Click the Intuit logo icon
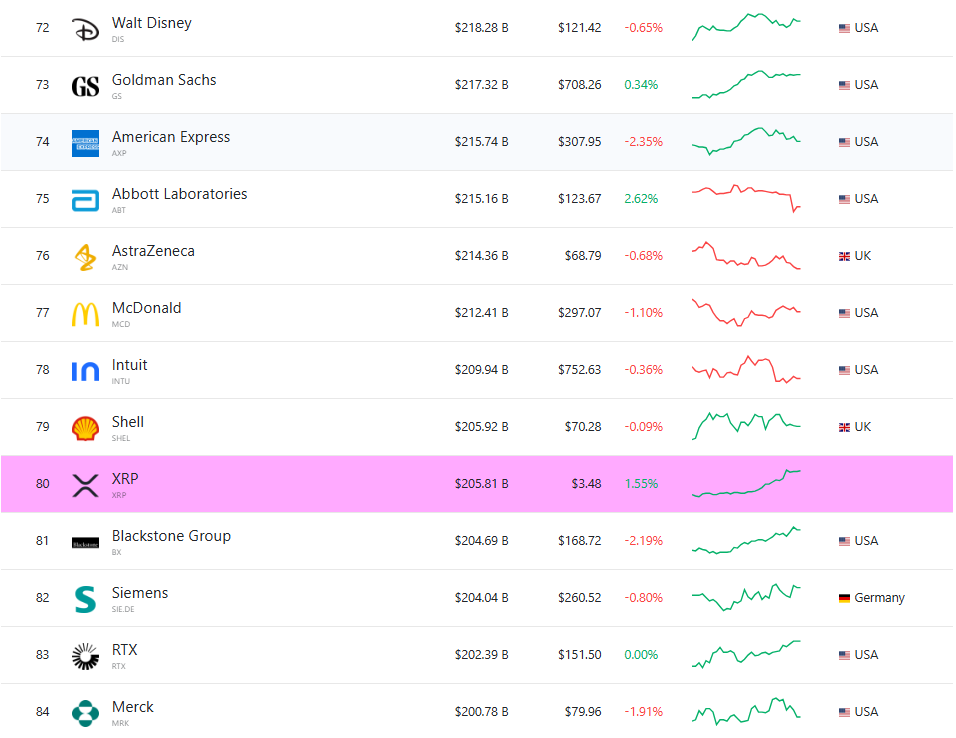The image size is (956, 738). [x=85, y=371]
